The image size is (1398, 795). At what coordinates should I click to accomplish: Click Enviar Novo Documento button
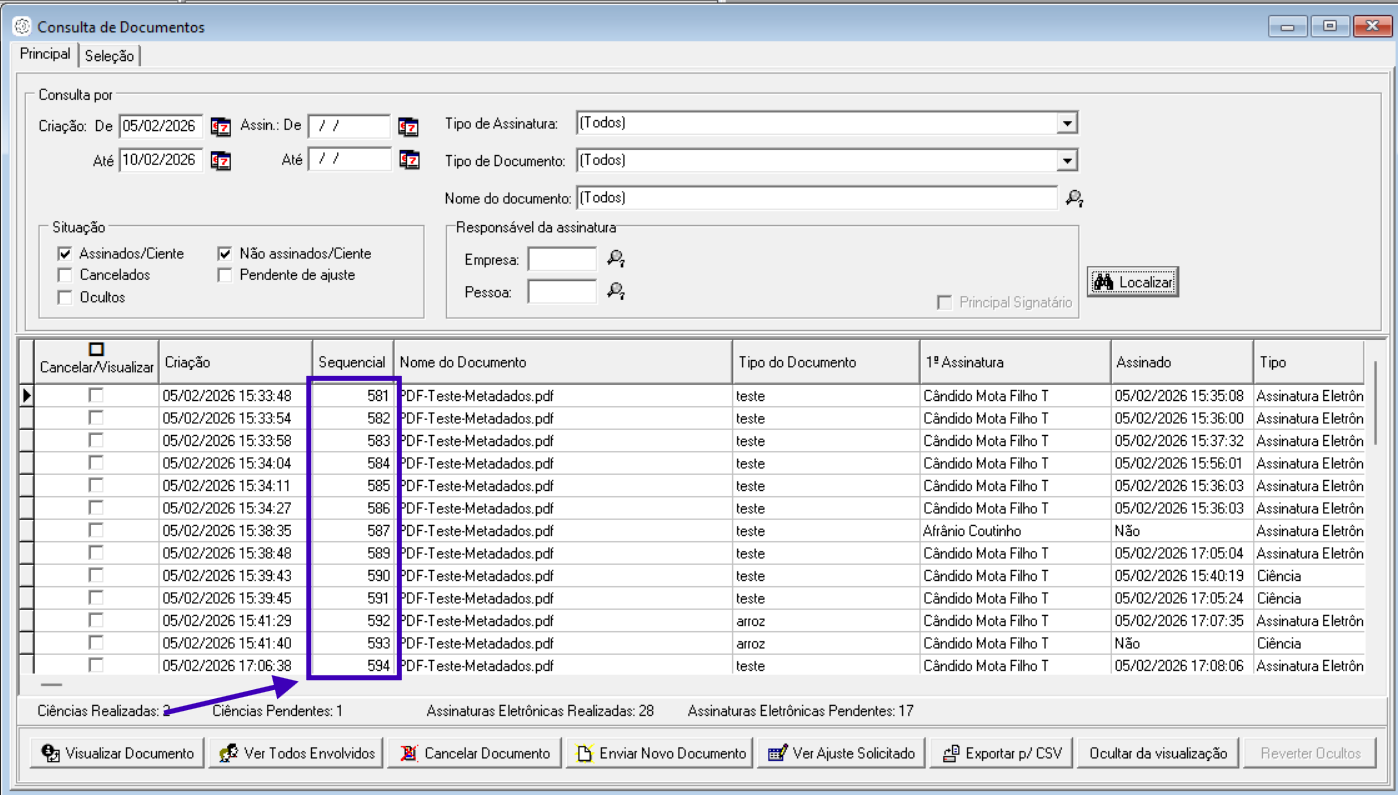coord(661,753)
